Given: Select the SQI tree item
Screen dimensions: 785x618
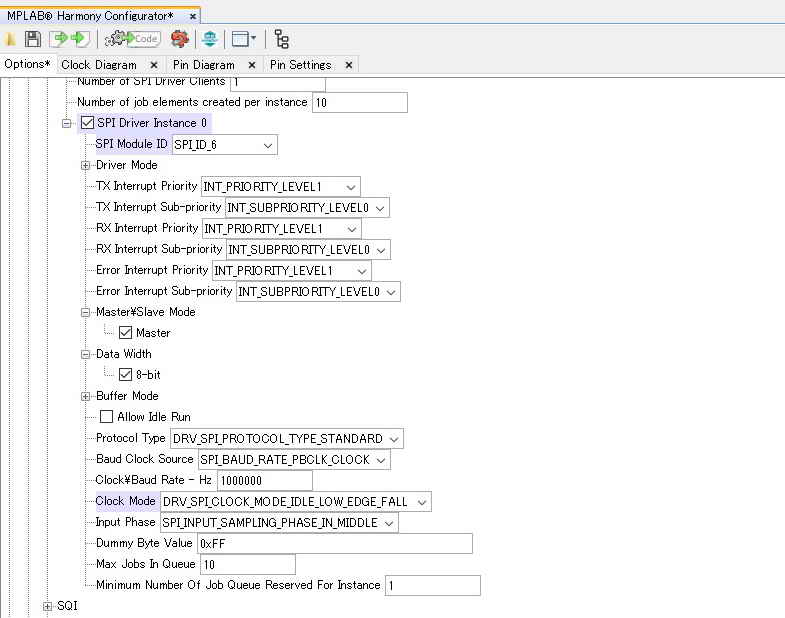Looking at the screenshot, I should pyautogui.click(x=67, y=605).
